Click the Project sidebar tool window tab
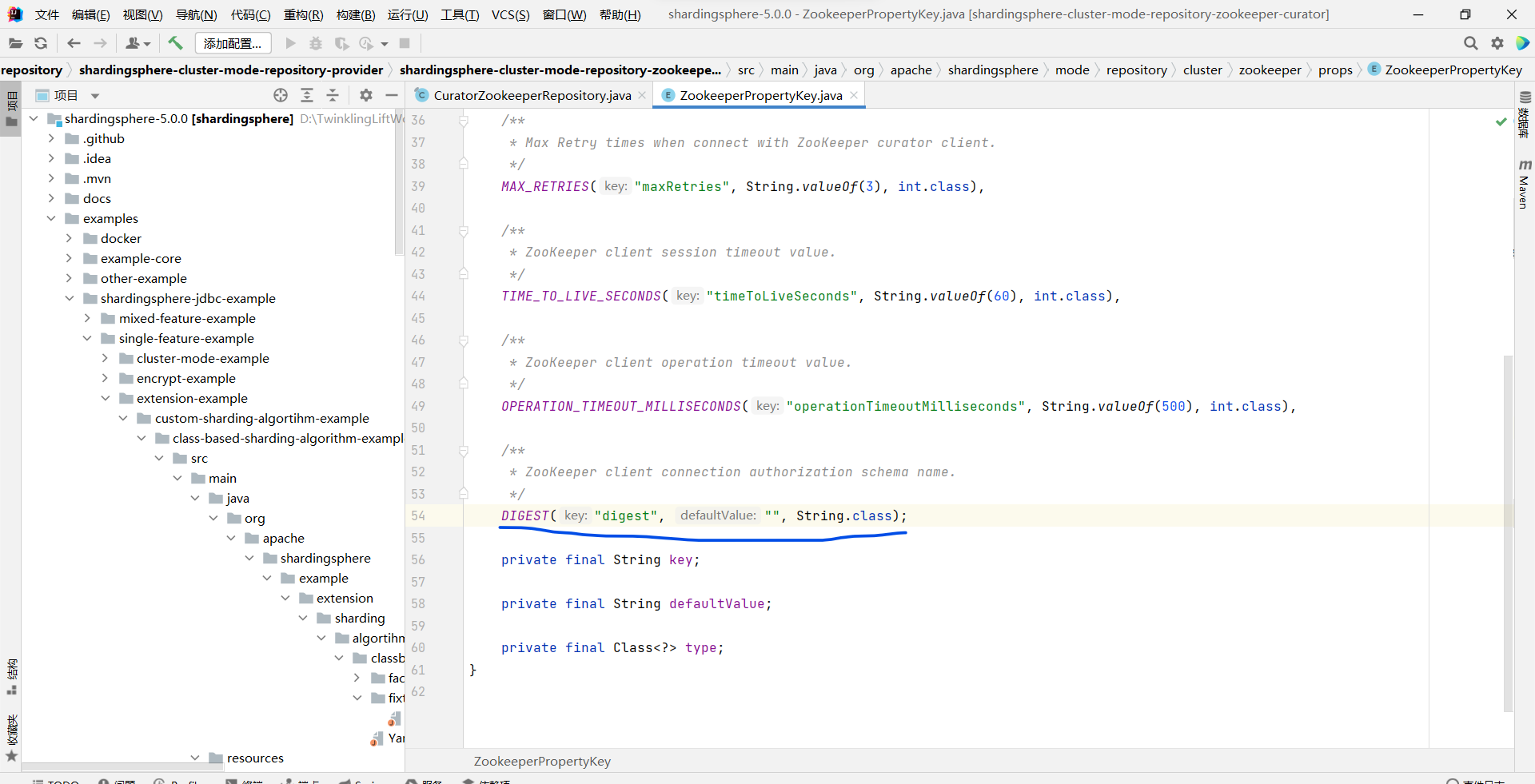 click(11, 109)
